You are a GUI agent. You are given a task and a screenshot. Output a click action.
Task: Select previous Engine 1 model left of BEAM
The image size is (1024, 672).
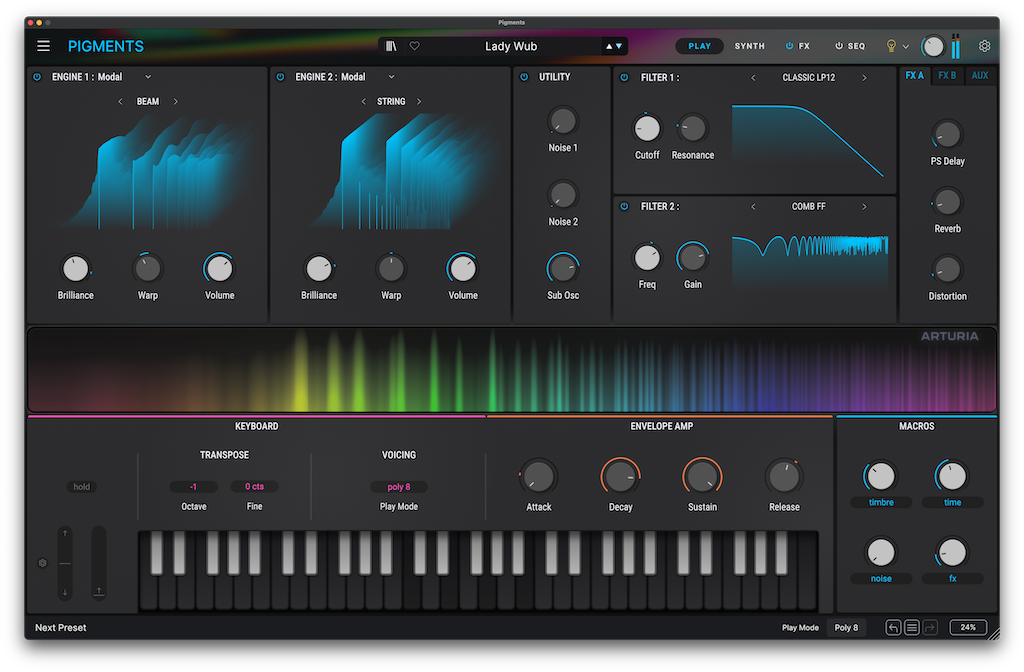(x=120, y=101)
